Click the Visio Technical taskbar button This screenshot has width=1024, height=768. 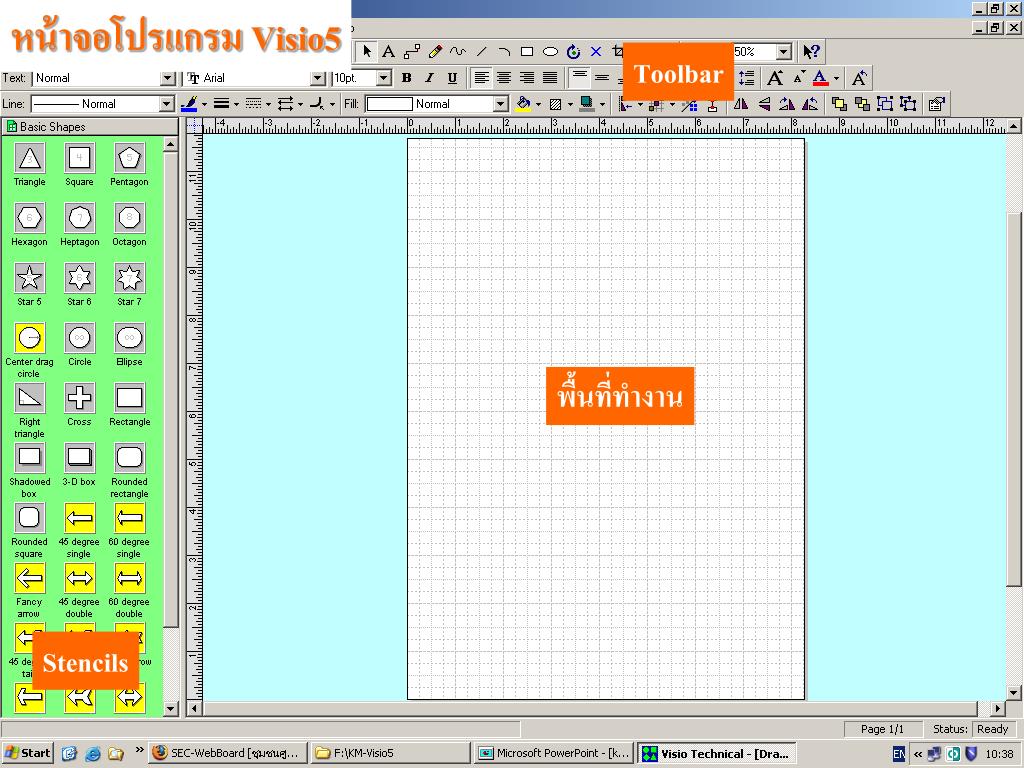[717, 753]
